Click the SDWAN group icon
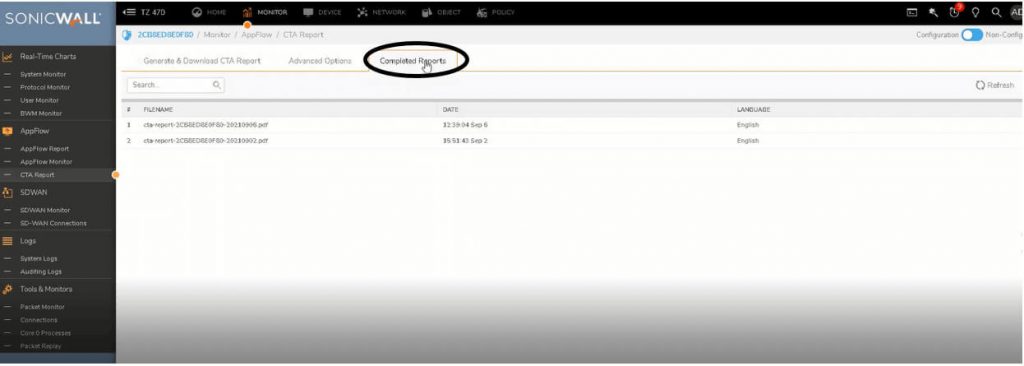Image resolution: width=1024 pixels, height=366 pixels. [7, 193]
